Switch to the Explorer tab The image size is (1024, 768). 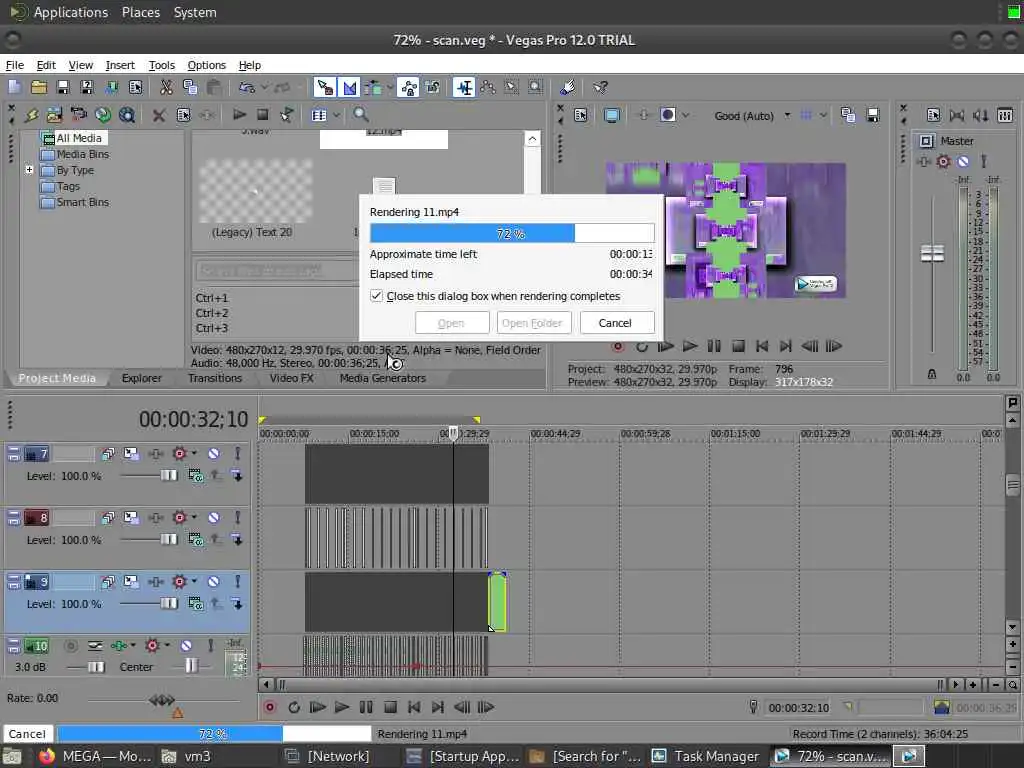coord(141,378)
